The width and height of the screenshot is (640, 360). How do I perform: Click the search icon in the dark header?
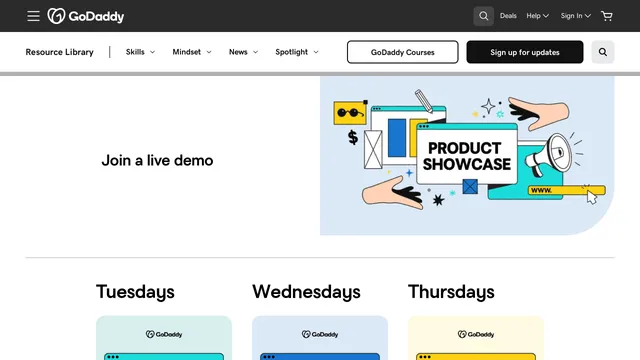coord(483,16)
